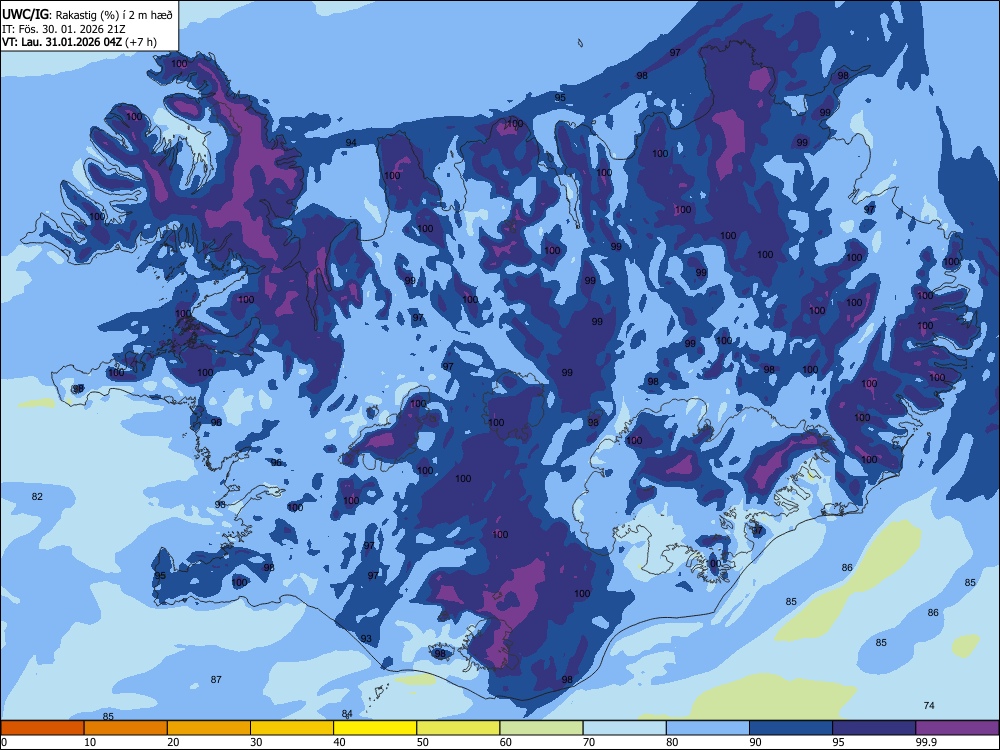Screen dimensions: 1000x750
Task: Select the purple above-99.9 legend band
Action: click(957, 728)
